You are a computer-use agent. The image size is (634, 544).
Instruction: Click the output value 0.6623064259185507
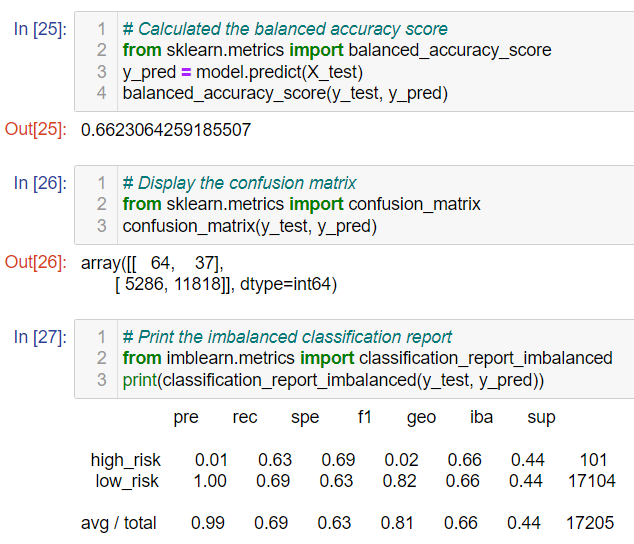166,130
